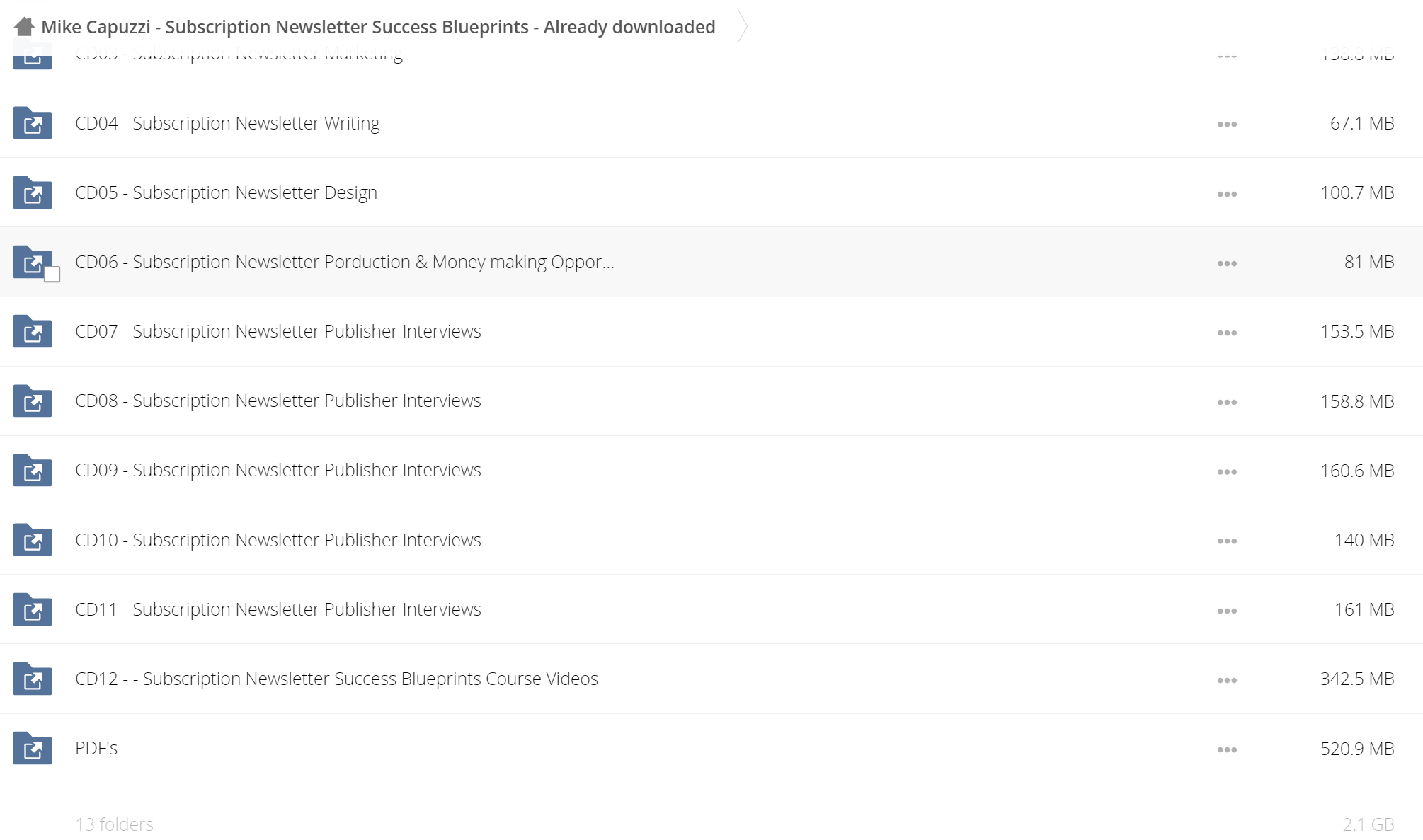
Task: Open CD09 - Subscription Newsletter Publisher Interviews
Action: pyautogui.click(x=278, y=470)
